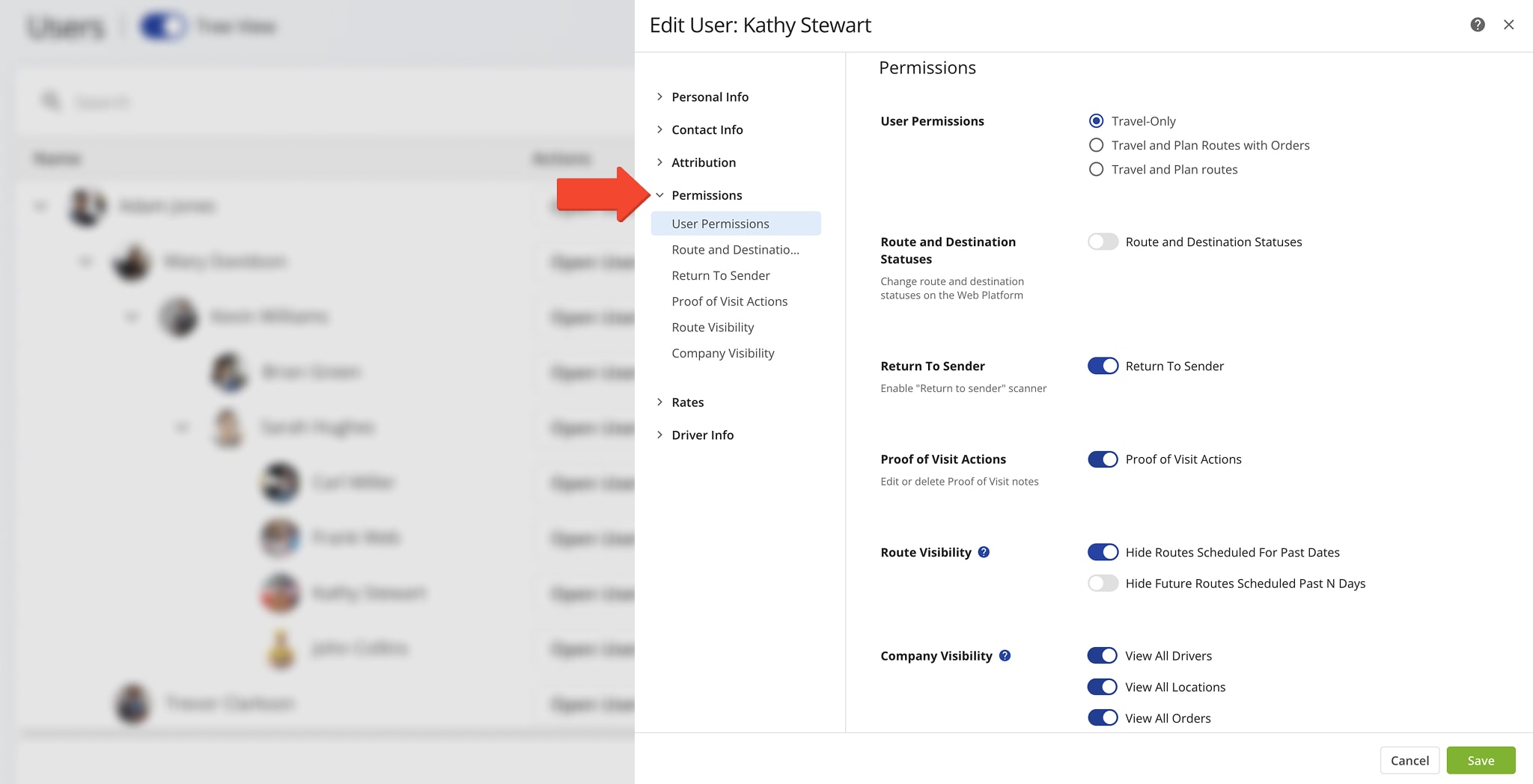The width and height of the screenshot is (1533, 784).
Task: Open Proof of Visit Actions settings
Action: coord(729,301)
